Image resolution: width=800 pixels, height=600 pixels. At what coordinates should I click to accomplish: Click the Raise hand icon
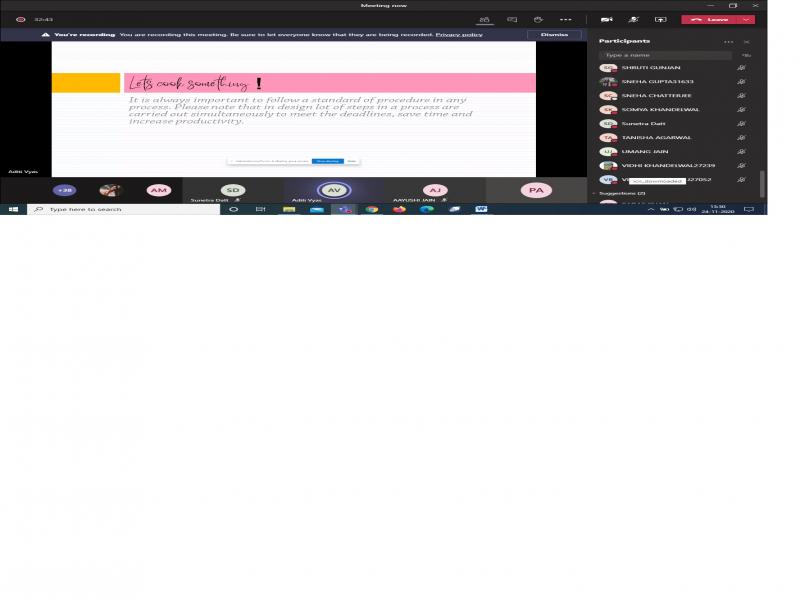[538, 19]
